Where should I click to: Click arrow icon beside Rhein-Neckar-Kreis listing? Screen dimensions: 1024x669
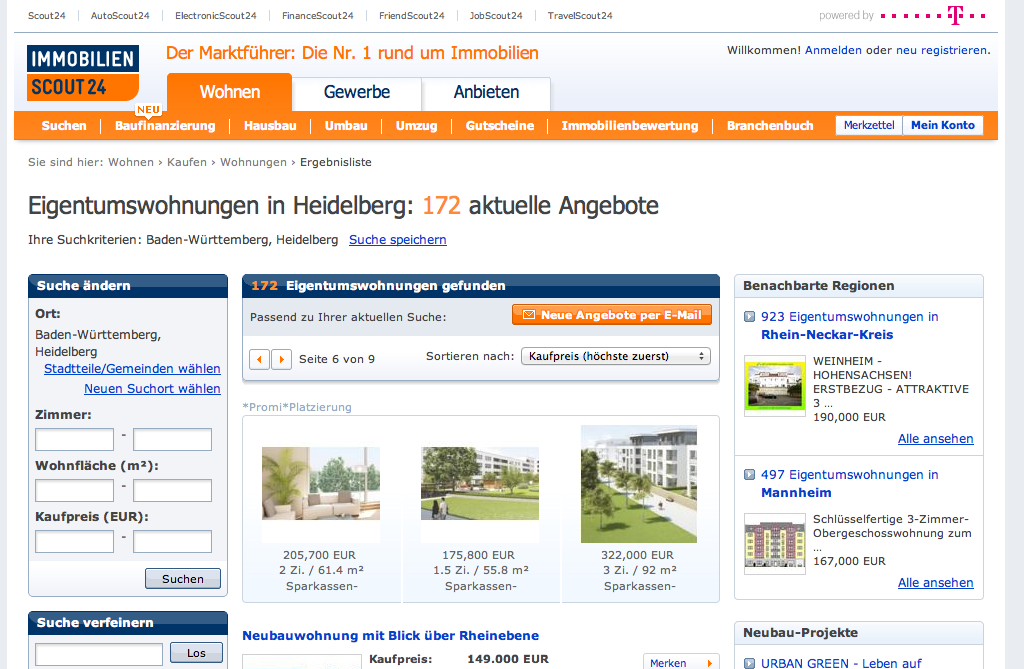[750, 317]
